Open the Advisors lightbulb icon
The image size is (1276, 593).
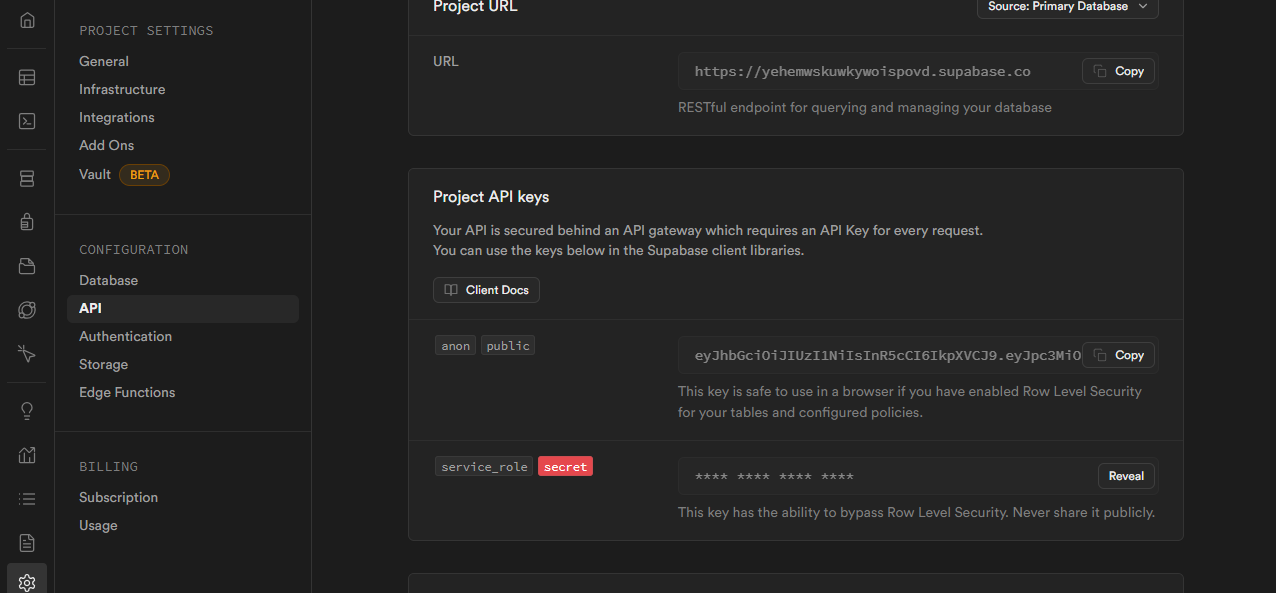(x=27, y=411)
